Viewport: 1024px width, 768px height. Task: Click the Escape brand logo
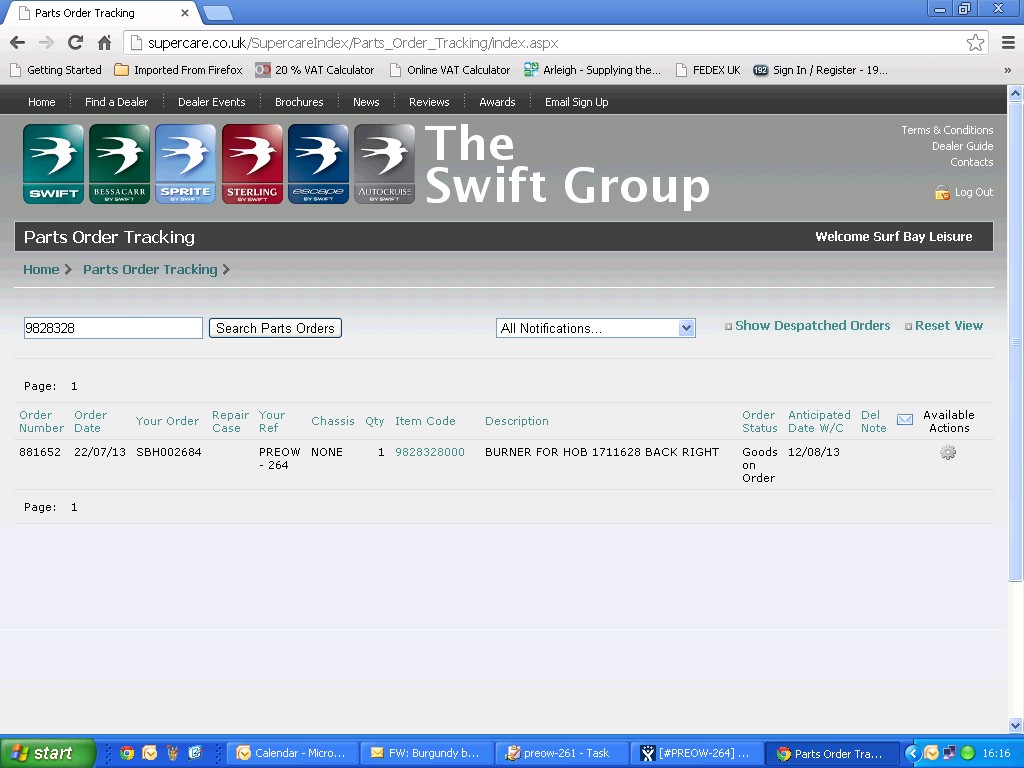(x=318, y=165)
